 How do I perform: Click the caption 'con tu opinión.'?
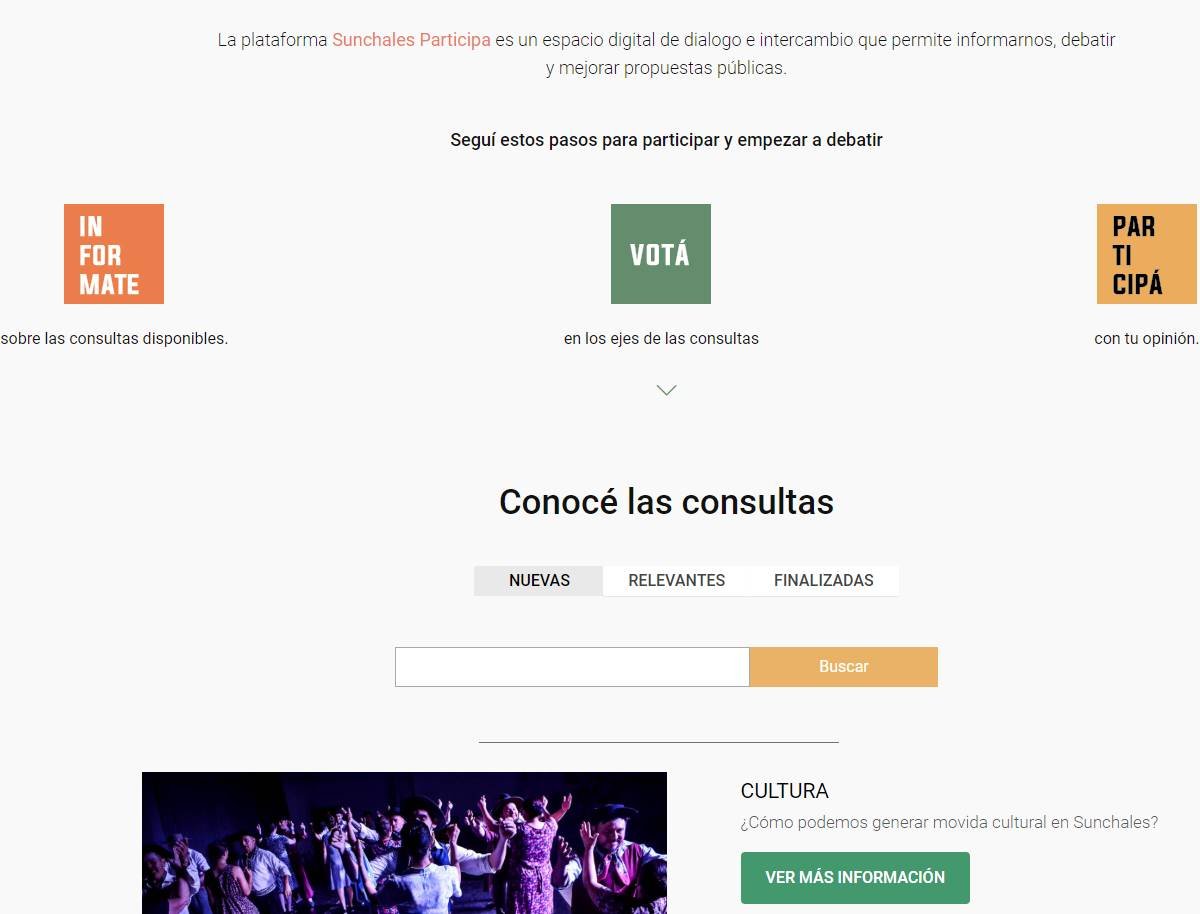[x=1146, y=339]
